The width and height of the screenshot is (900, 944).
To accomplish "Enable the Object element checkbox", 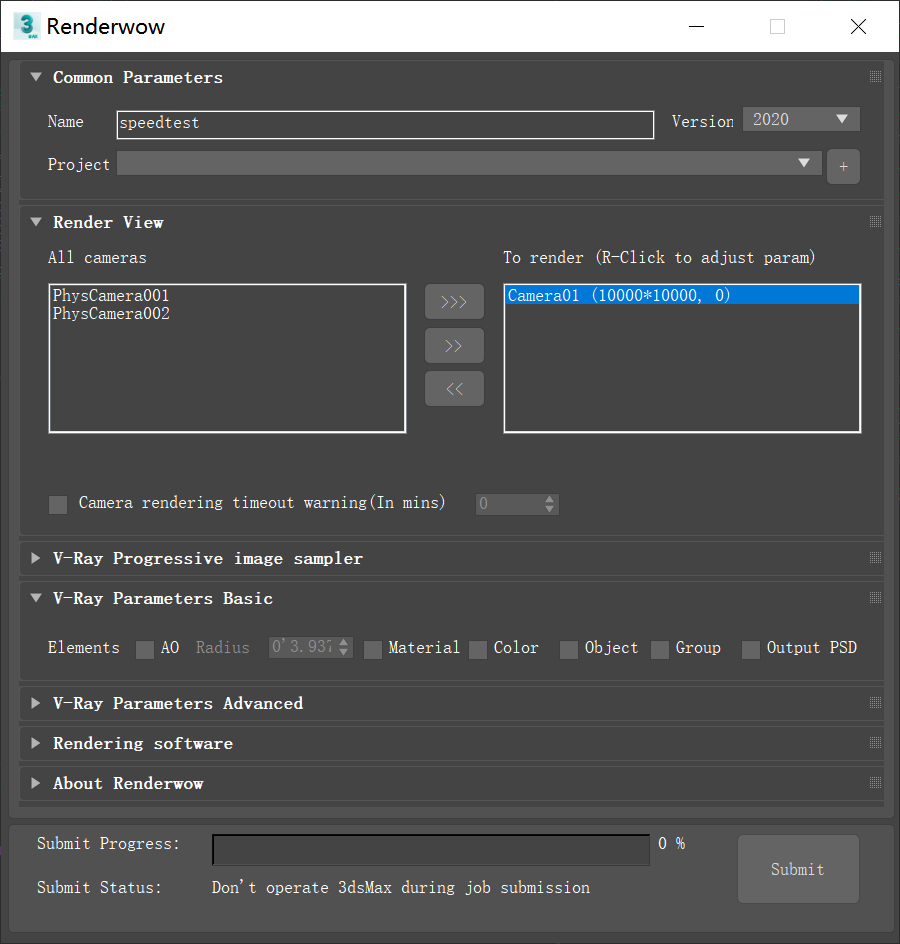I will tap(569, 650).
